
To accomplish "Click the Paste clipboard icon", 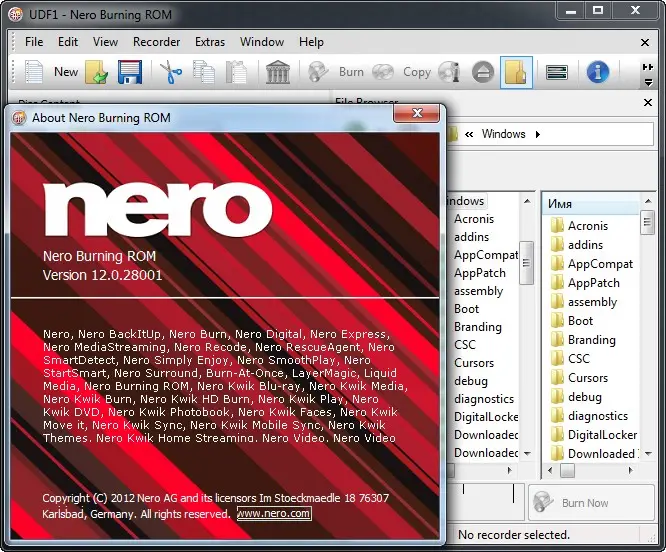I will pos(236,72).
